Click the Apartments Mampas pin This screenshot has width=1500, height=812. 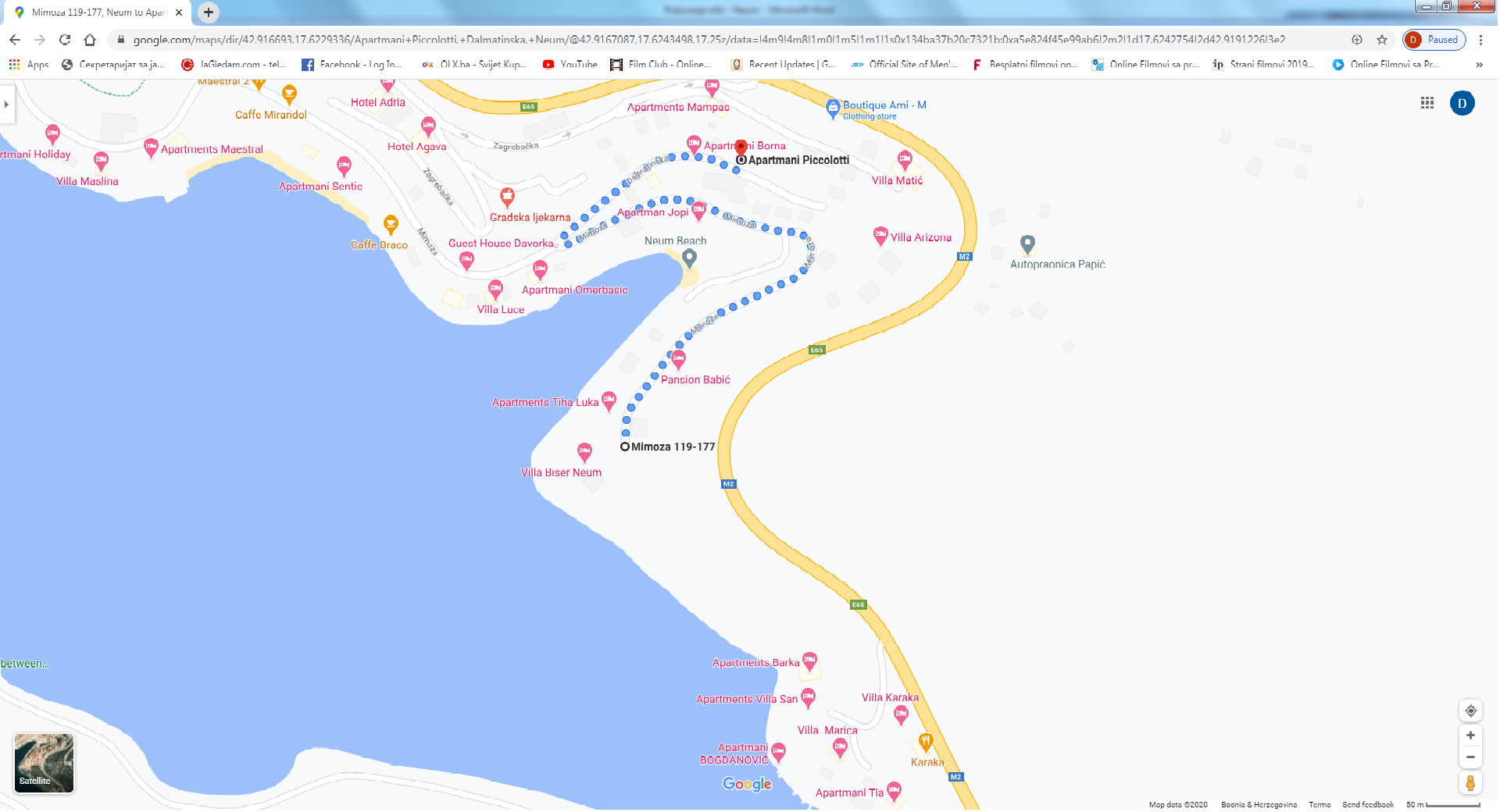pos(711,87)
